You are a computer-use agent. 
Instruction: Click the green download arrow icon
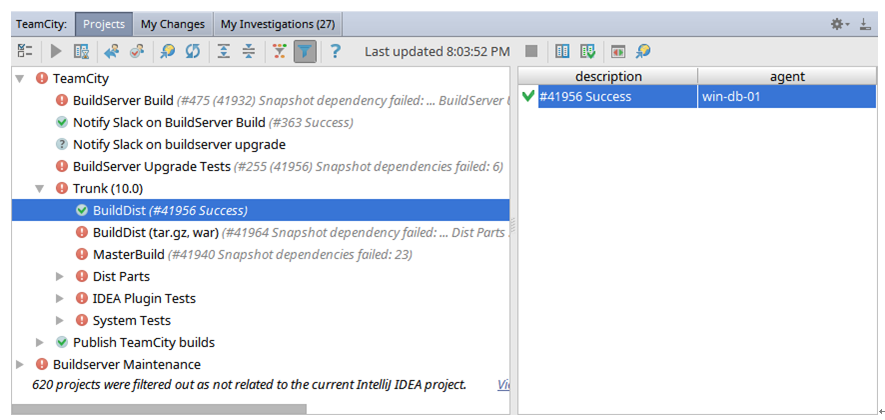point(588,51)
